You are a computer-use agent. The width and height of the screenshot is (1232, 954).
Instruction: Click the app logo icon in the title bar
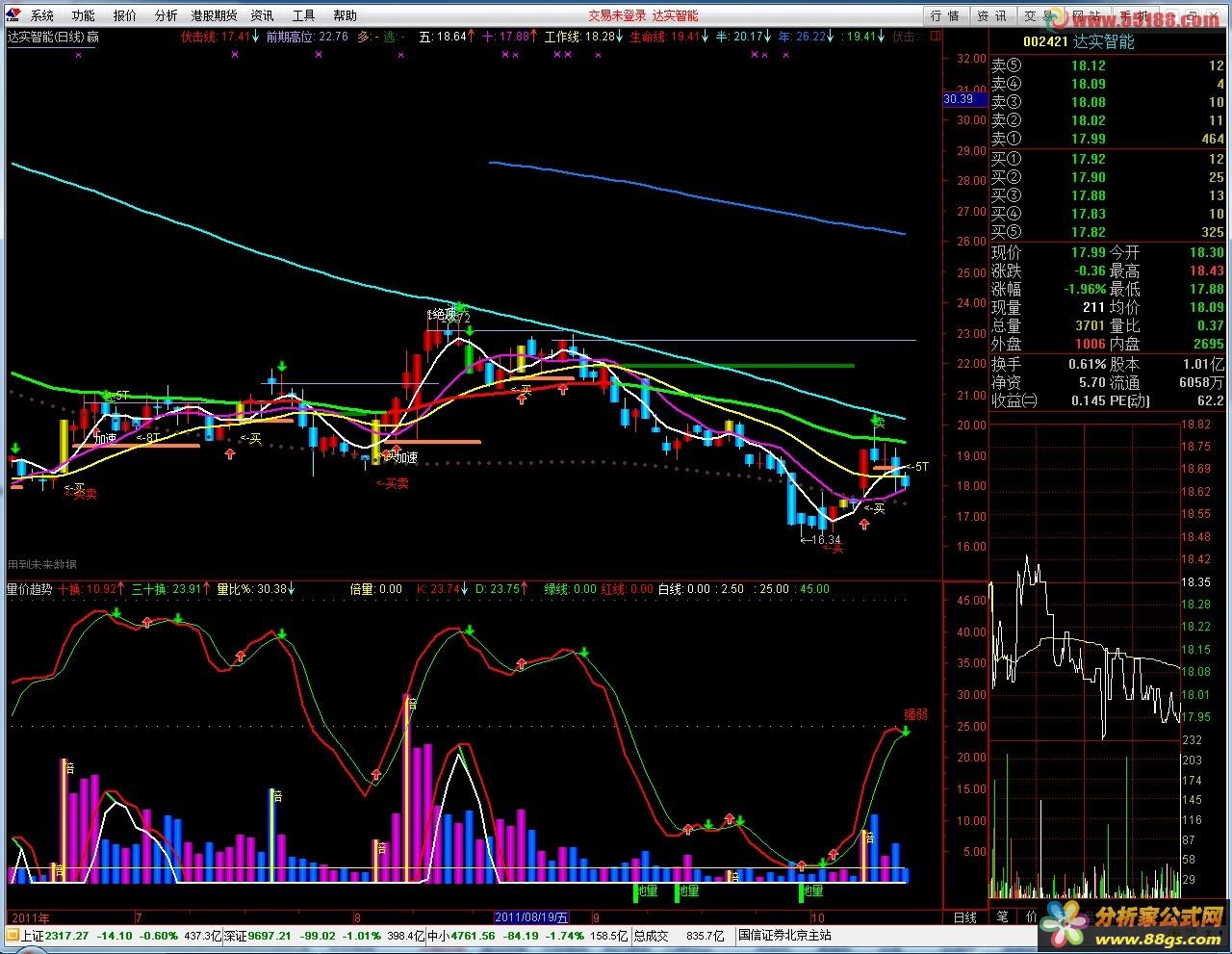click(x=13, y=14)
